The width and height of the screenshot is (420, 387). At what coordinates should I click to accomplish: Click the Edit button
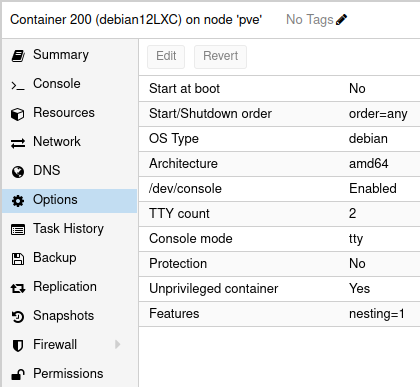[166, 56]
